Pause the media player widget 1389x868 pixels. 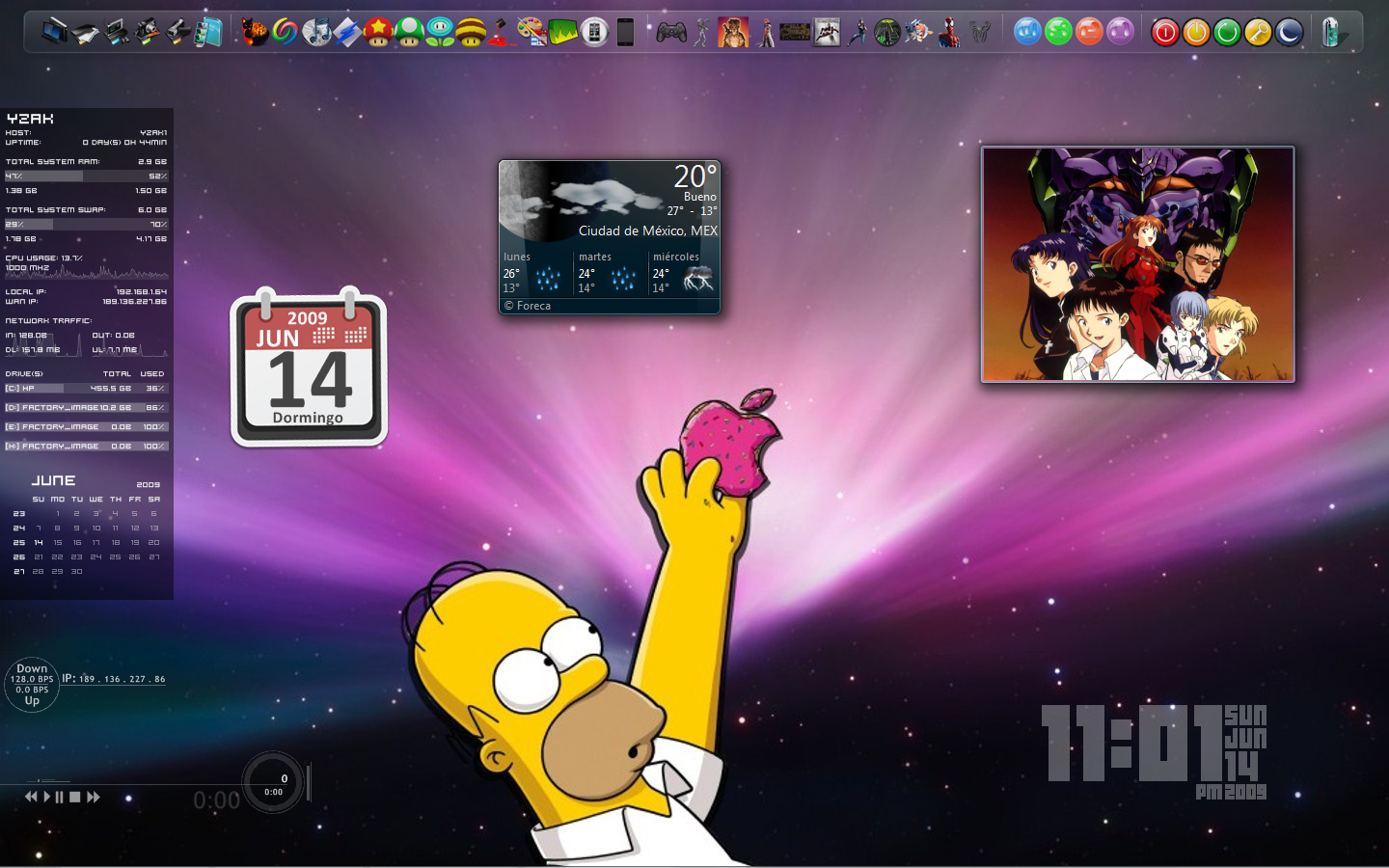click(x=60, y=797)
